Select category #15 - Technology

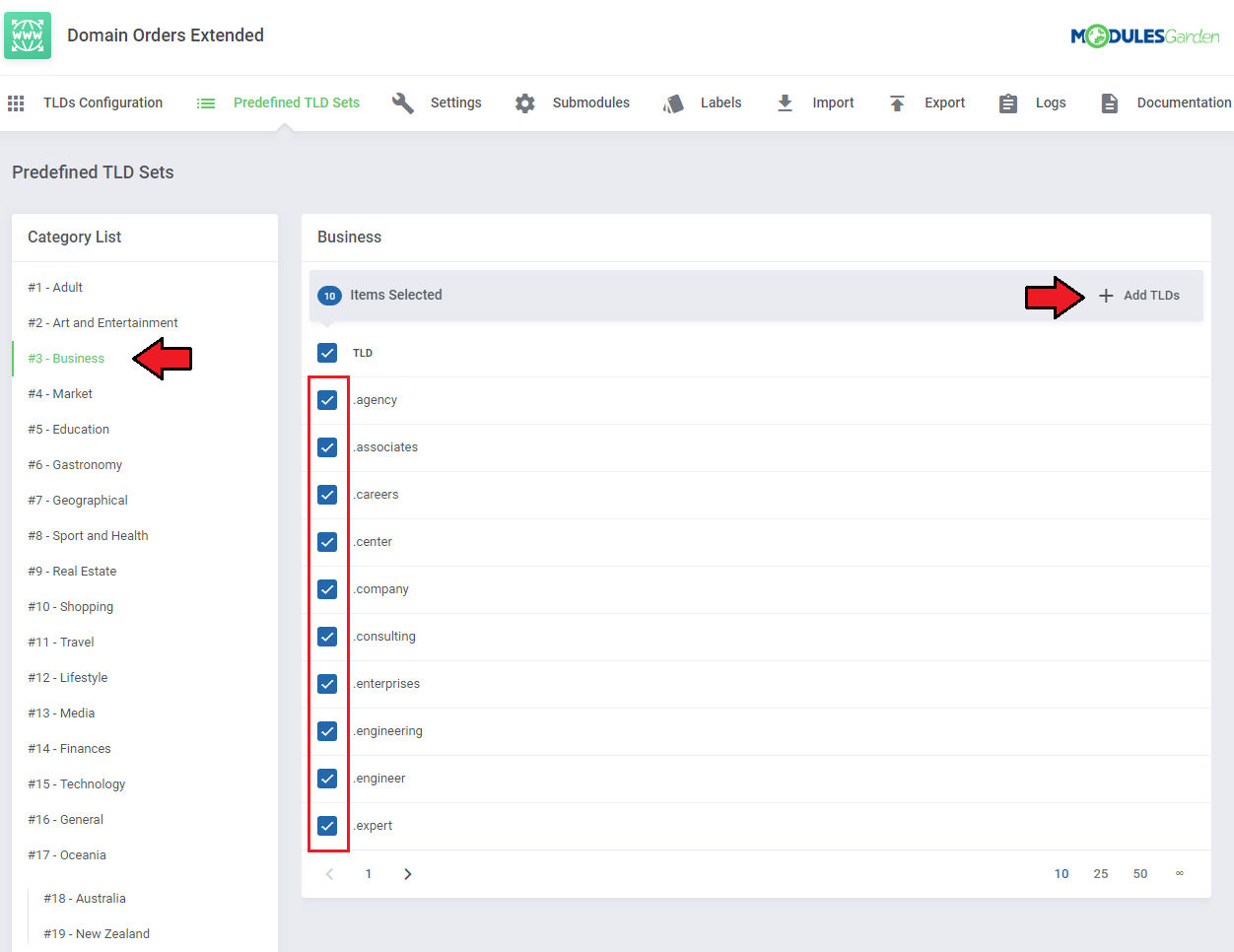click(x=77, y=784)
